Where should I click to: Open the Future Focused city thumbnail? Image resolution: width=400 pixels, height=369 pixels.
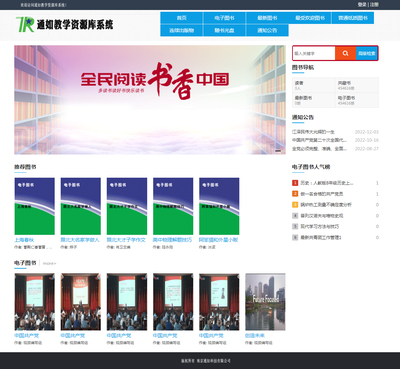tap(265, 302)
